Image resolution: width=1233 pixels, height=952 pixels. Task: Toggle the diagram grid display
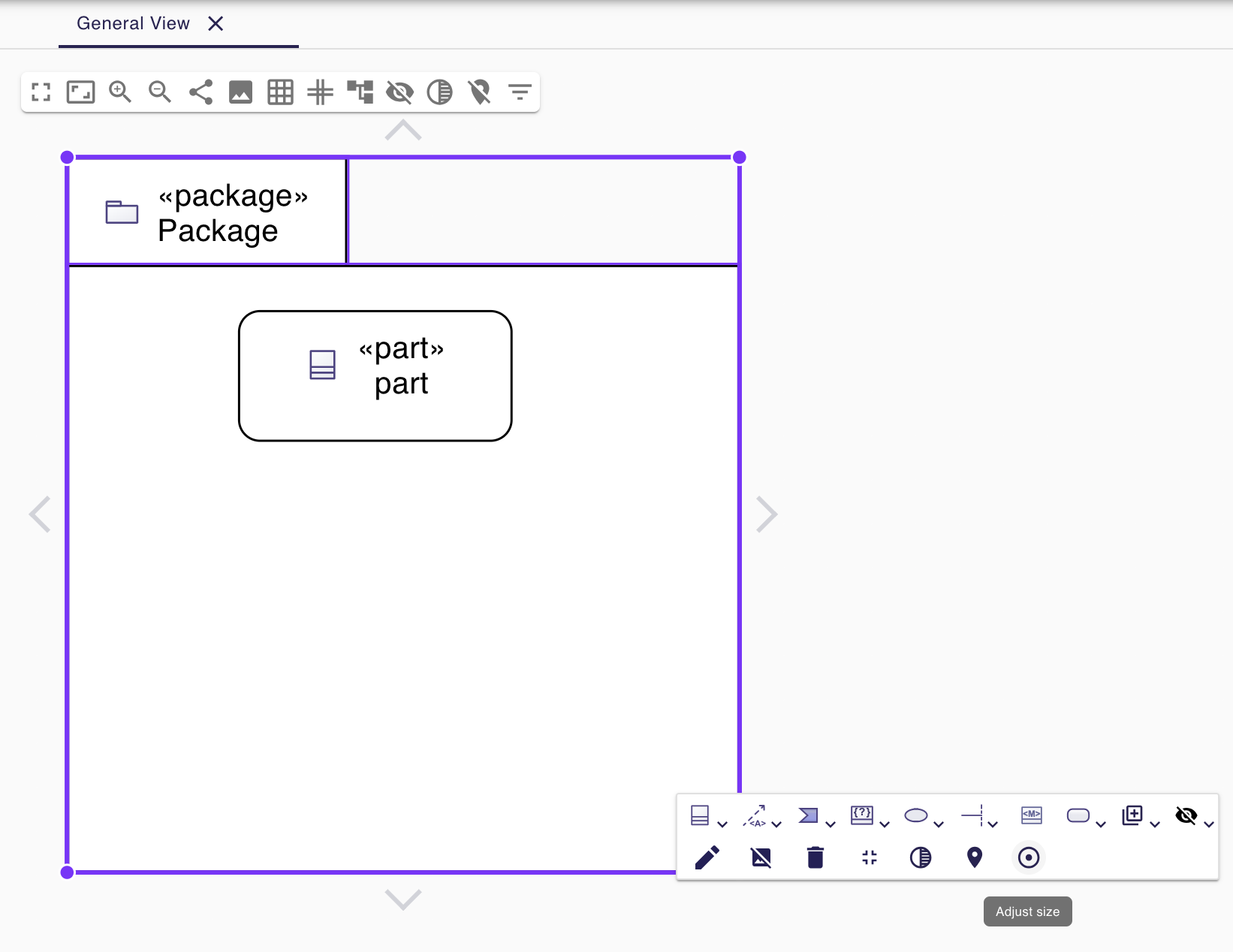280,92
